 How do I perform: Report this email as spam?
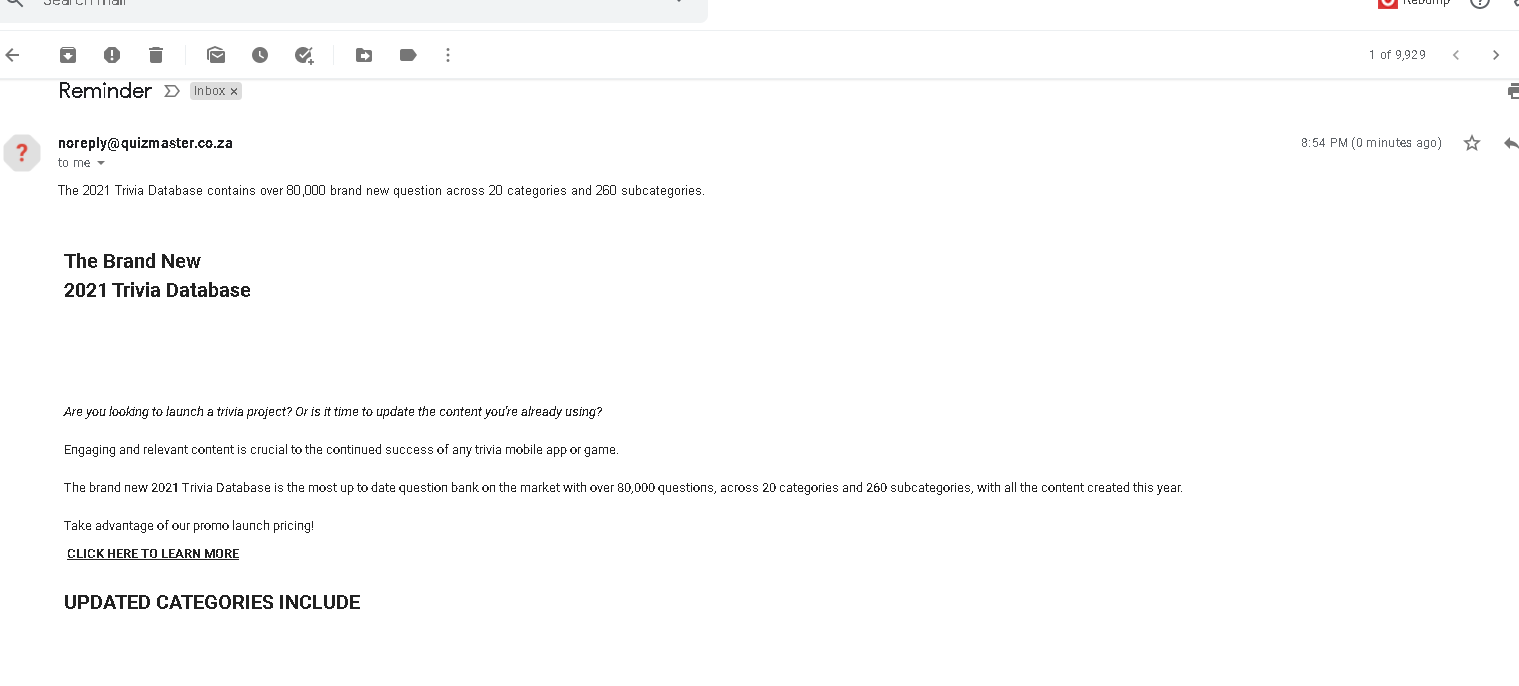click(112, 55)
